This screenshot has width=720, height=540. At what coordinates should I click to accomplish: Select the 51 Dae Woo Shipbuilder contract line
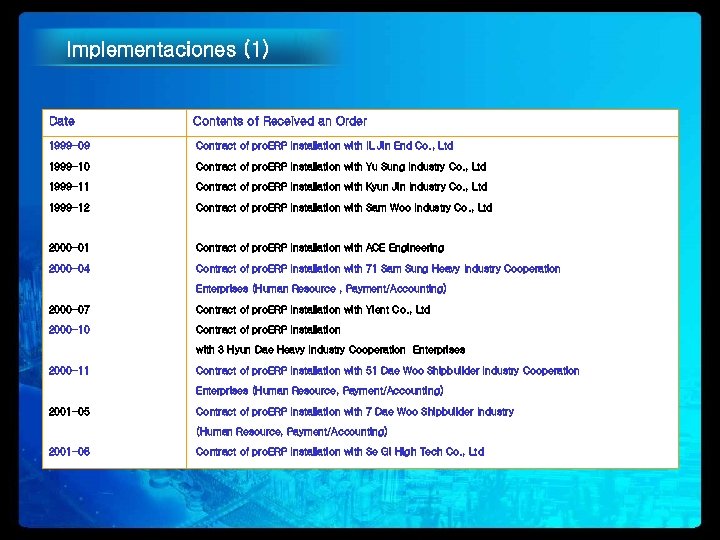click(387, 371)
